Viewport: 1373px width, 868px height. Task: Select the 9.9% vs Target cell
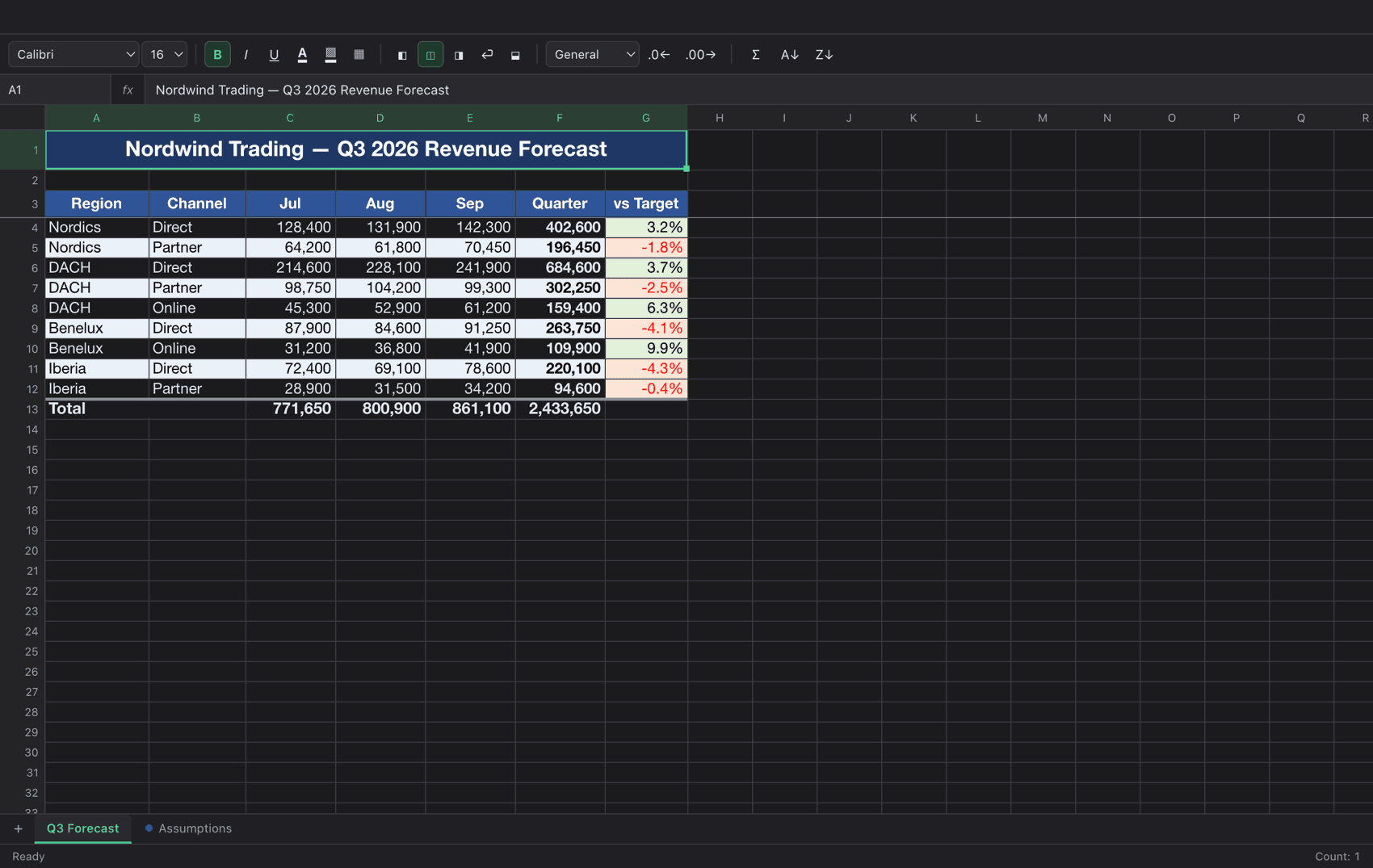(646, 349)
